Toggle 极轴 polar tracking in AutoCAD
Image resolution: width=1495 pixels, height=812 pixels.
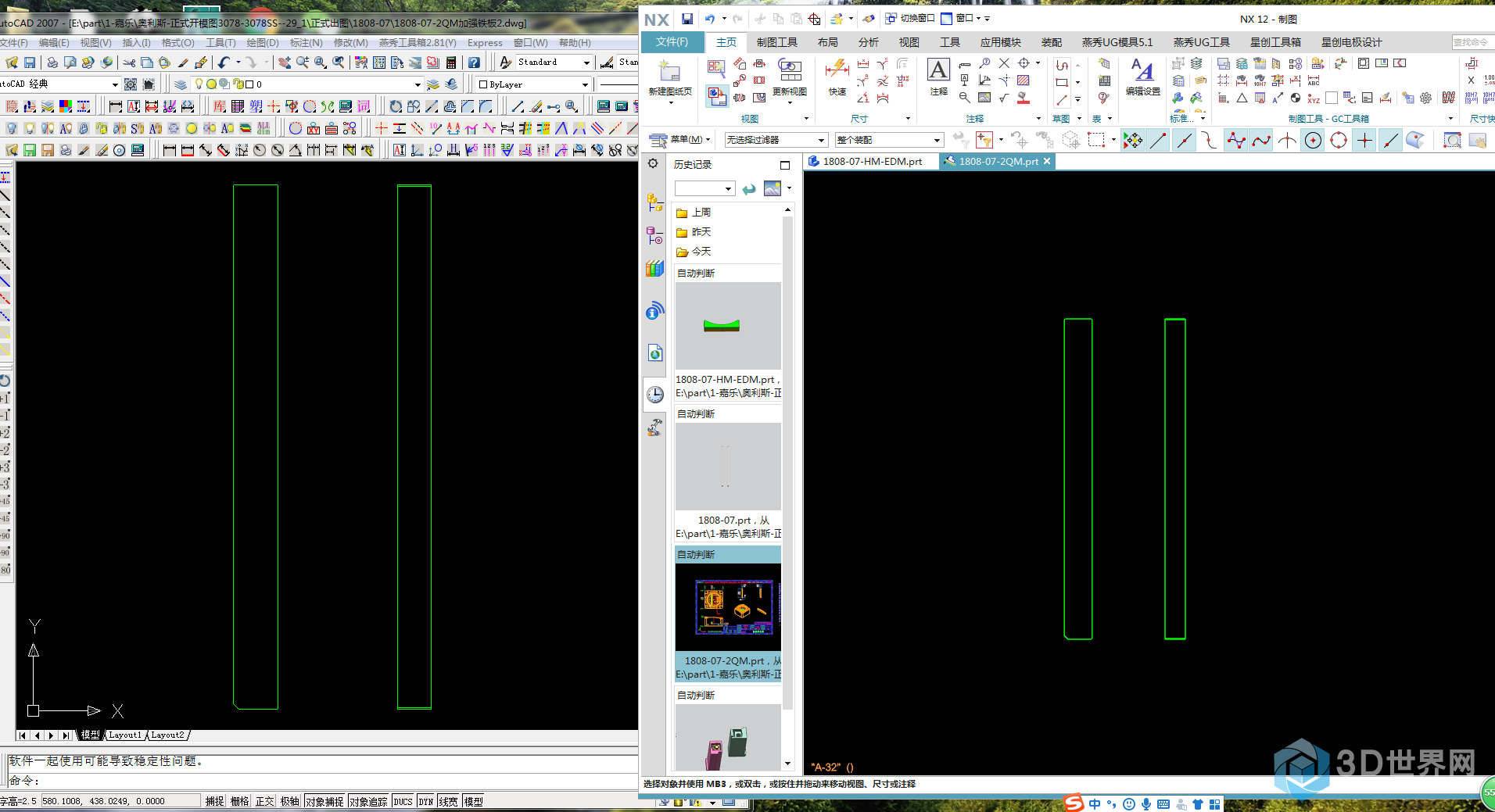click(x=290, y=801)
